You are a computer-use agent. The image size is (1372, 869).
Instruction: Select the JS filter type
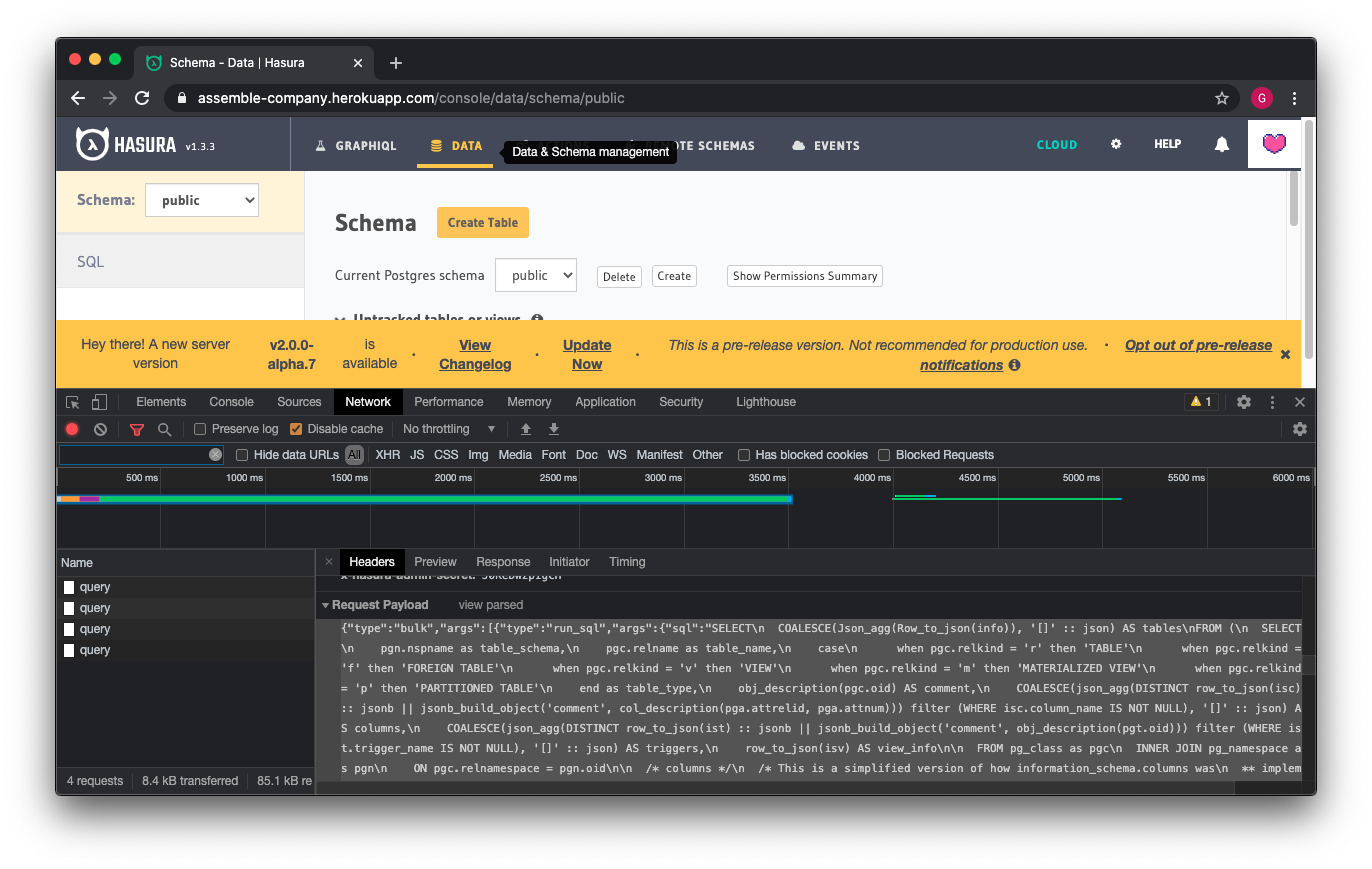(x=417, y=455)
